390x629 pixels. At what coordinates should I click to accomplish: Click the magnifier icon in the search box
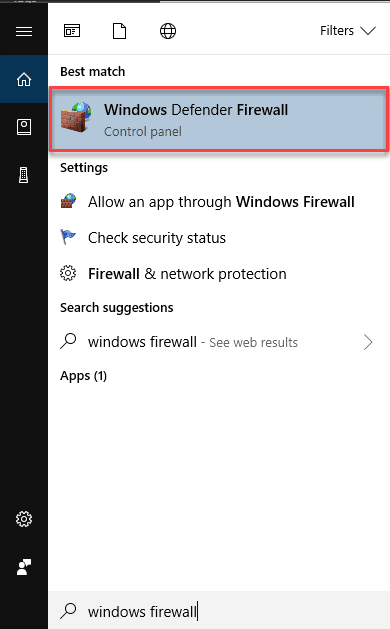point(68,611)
